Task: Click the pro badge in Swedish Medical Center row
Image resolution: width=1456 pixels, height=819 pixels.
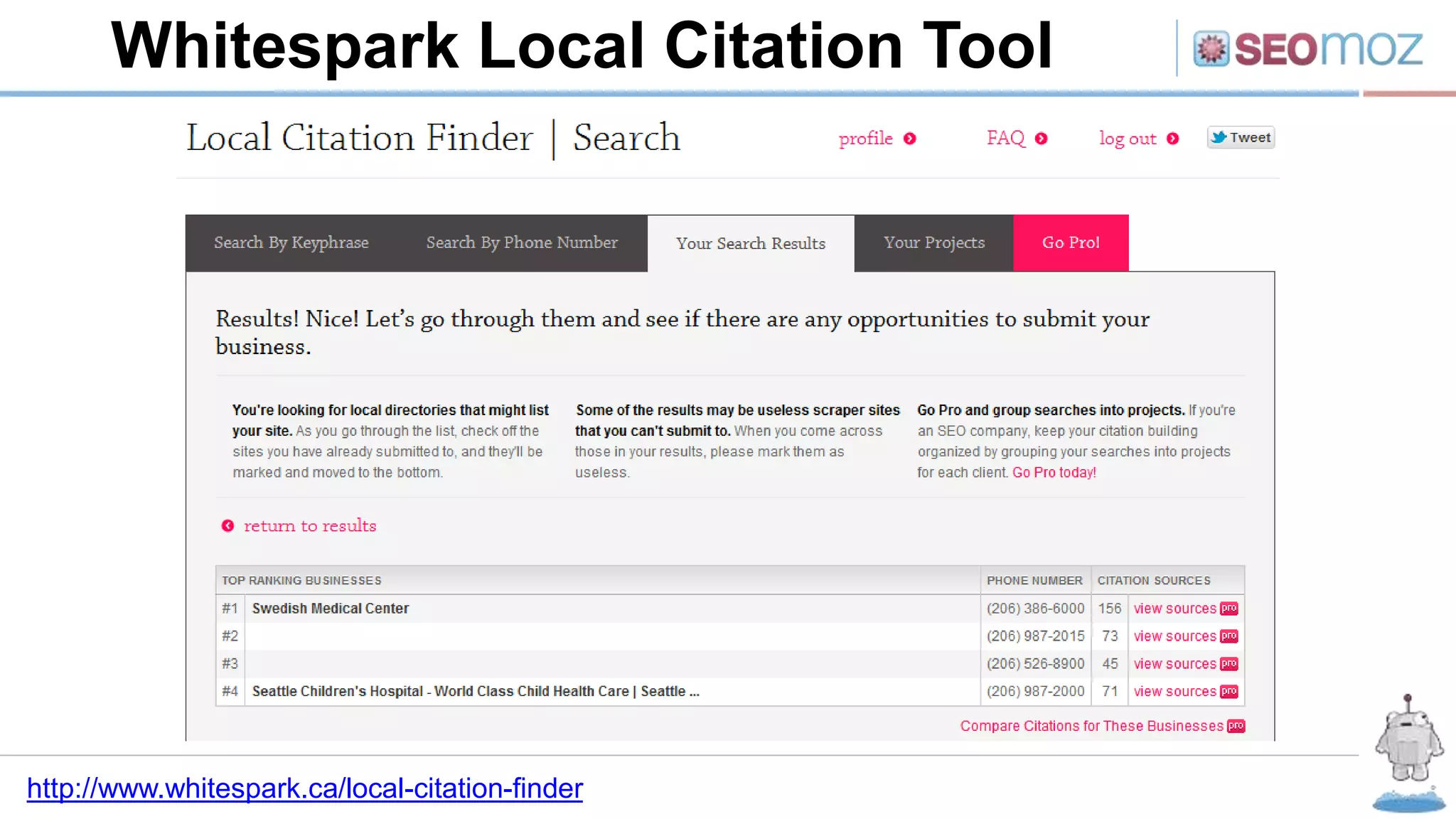Action: click(1229, 609)
